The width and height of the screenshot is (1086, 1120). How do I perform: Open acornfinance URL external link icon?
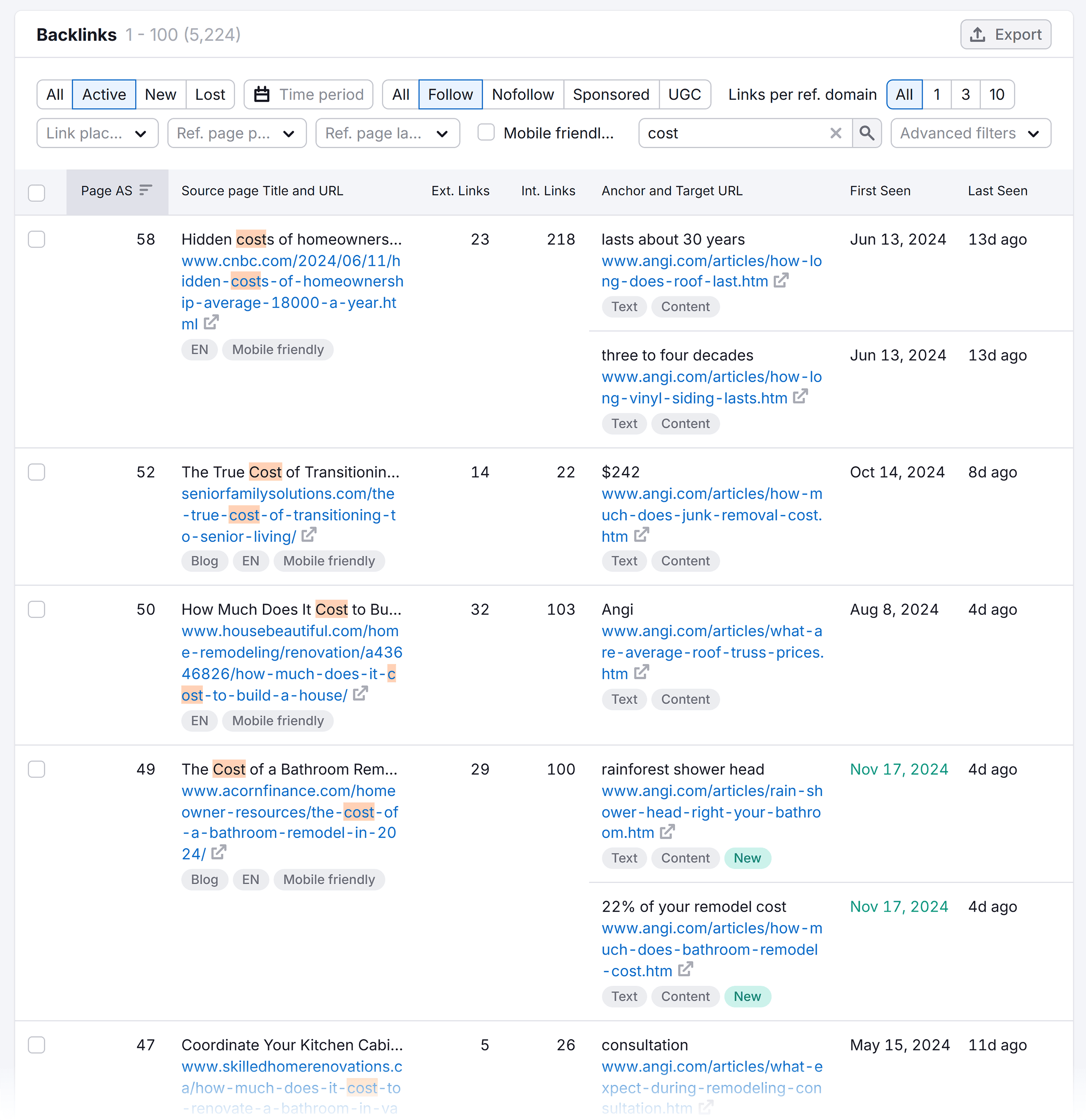click(219, 852)
